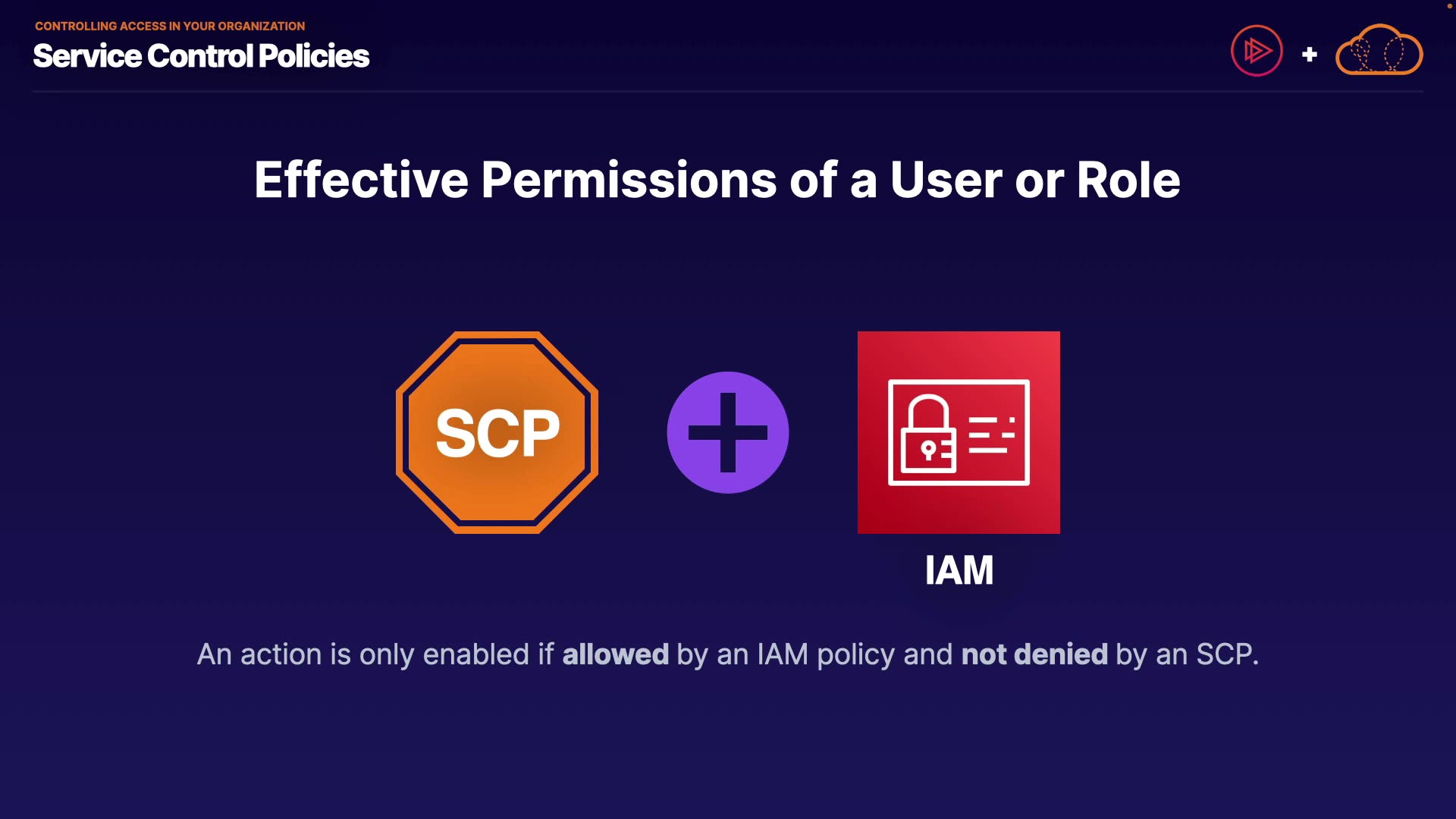
Task: Click the bold phrase not denied
Action: 1034,654
